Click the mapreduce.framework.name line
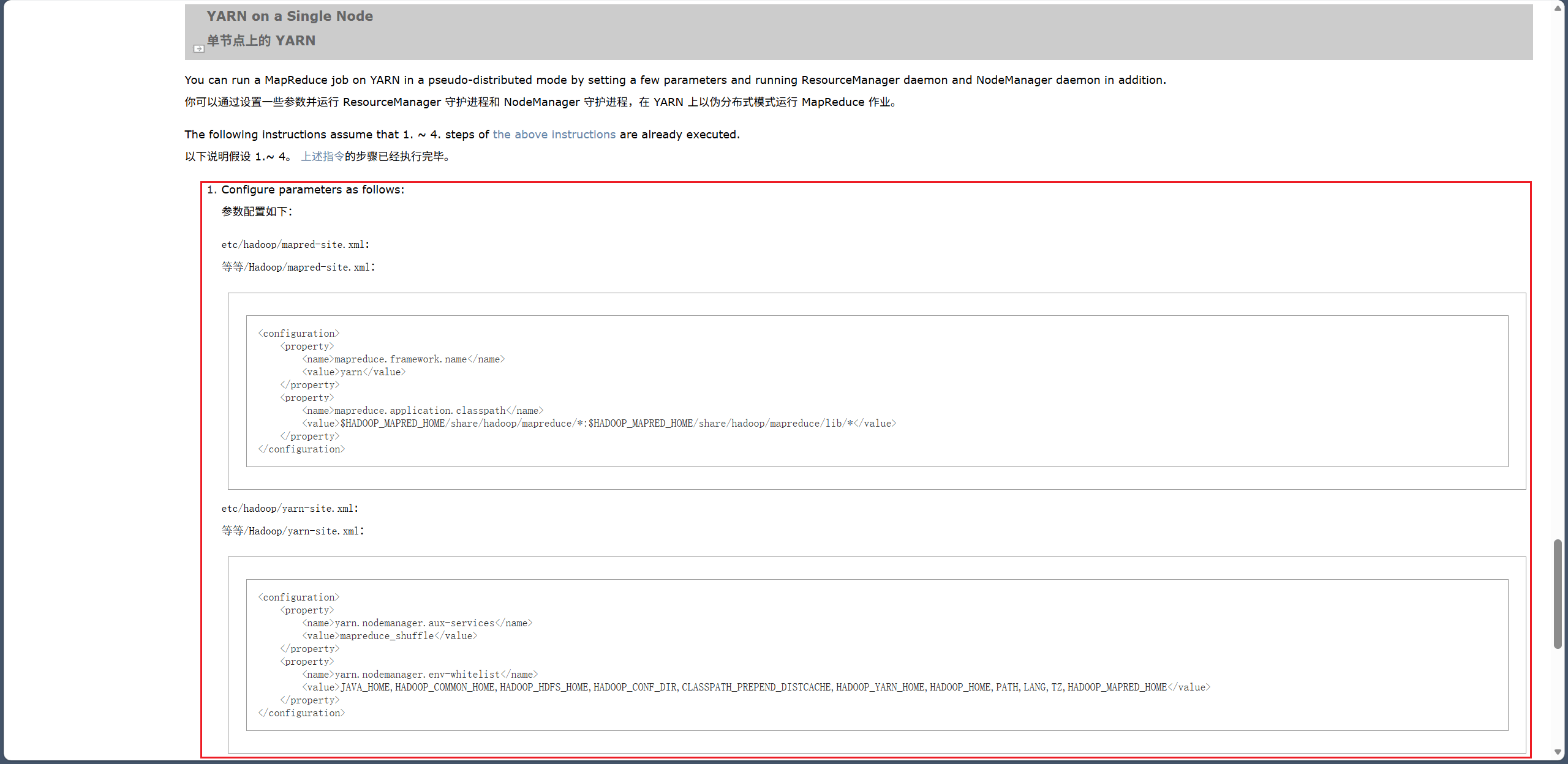The image size is (1568, 764). coord(404,359)
